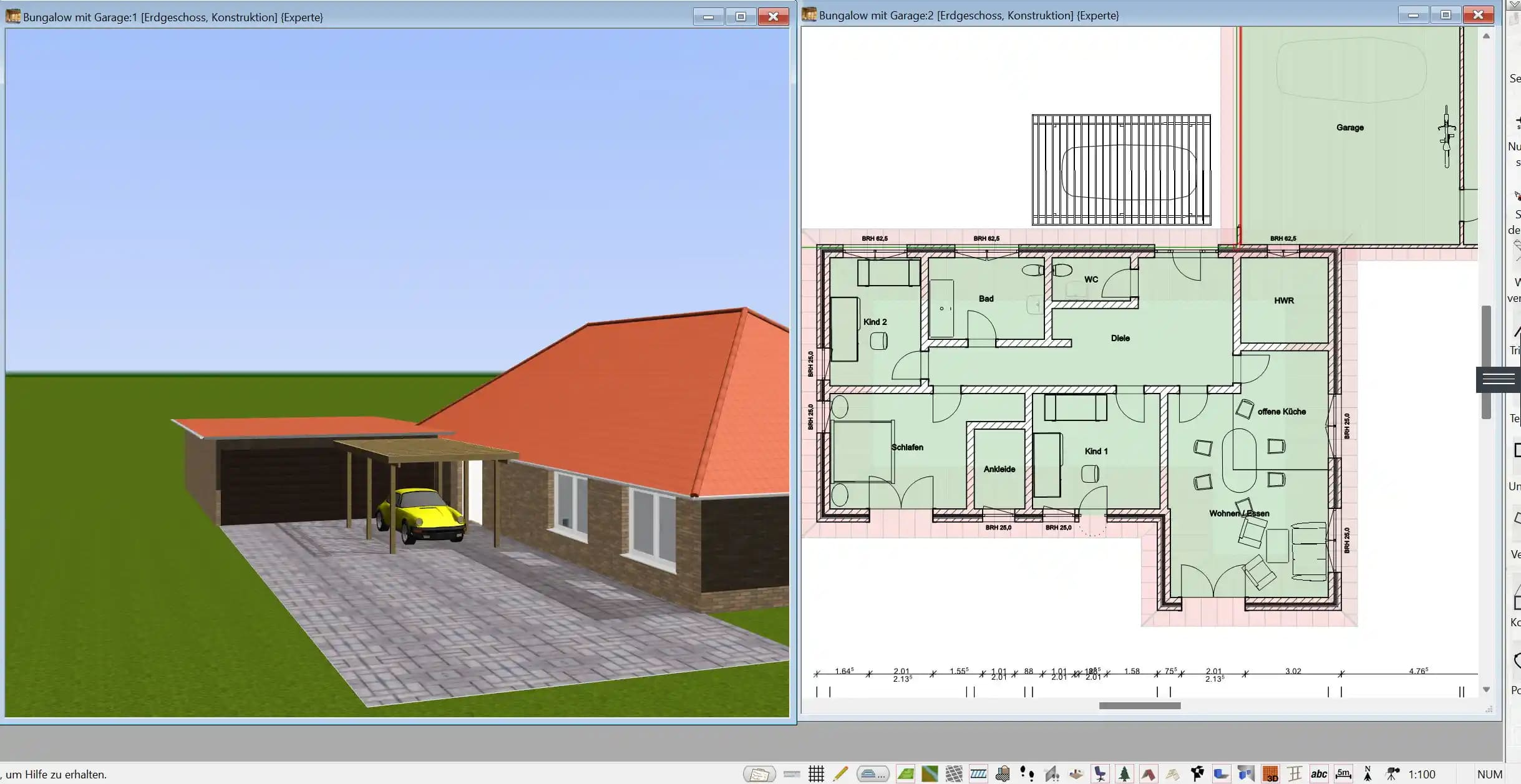Select the Schlafen room label

(907, 447)
